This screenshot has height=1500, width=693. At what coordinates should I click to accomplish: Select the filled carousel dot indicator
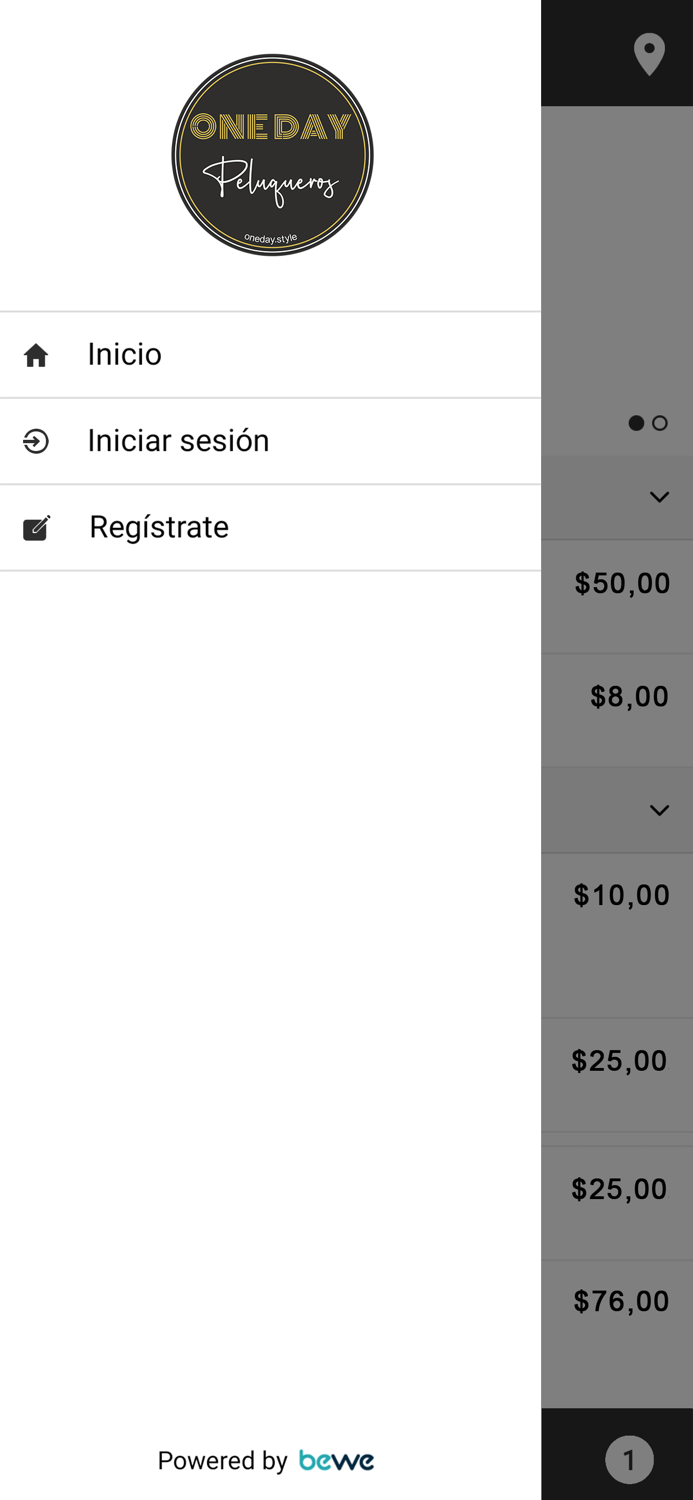coord(636,423)
